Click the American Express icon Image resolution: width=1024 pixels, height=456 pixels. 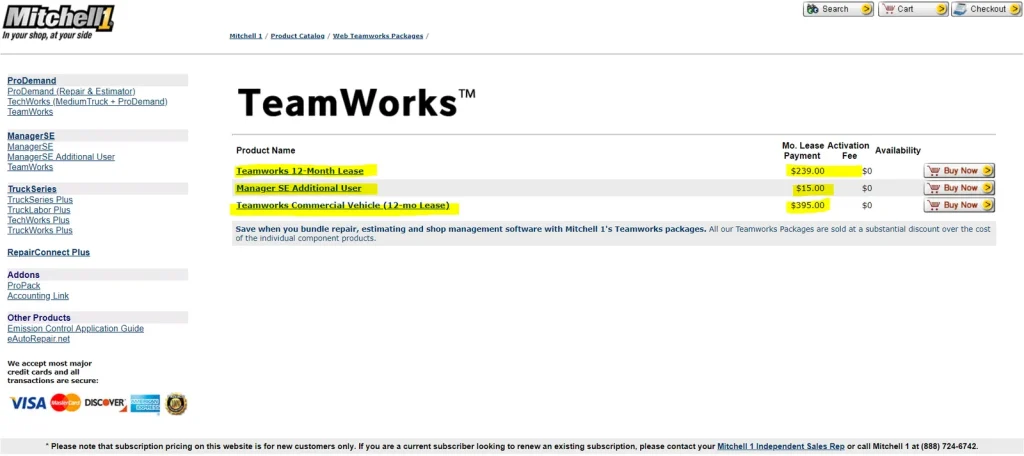click(x=145, y=403)
